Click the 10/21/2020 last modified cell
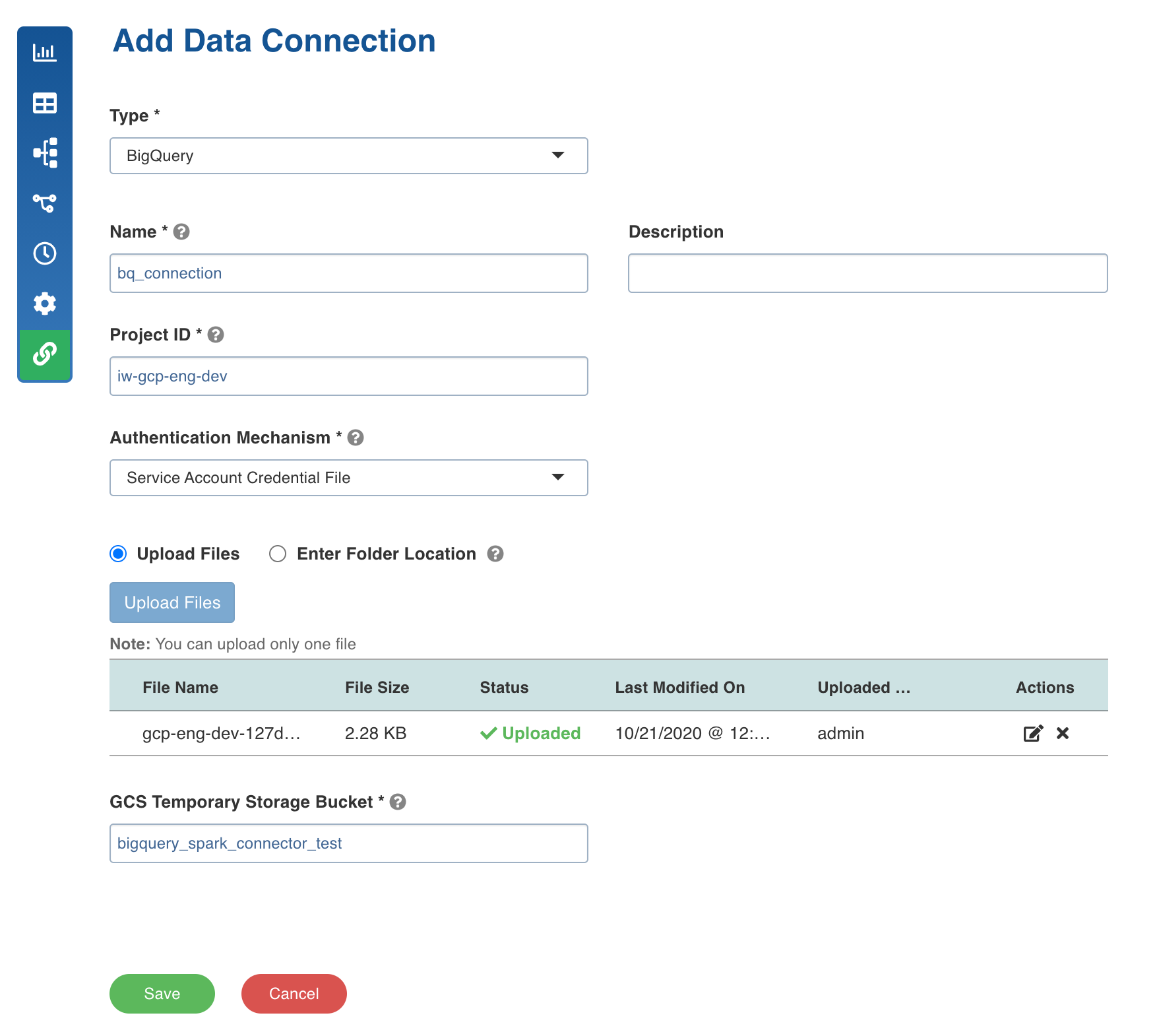 (x=693, y=733)
